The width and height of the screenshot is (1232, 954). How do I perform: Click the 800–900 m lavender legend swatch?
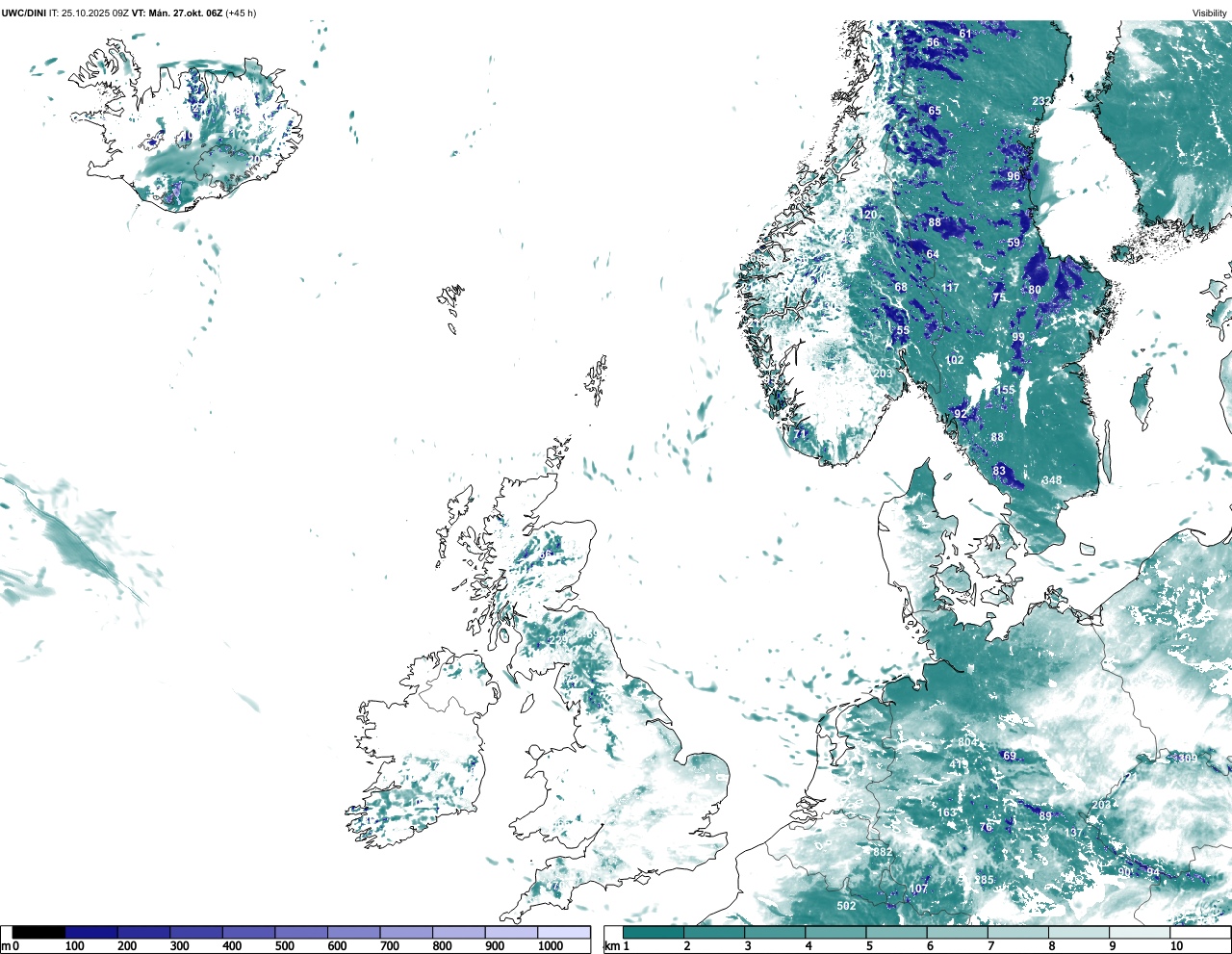[458, 932]
